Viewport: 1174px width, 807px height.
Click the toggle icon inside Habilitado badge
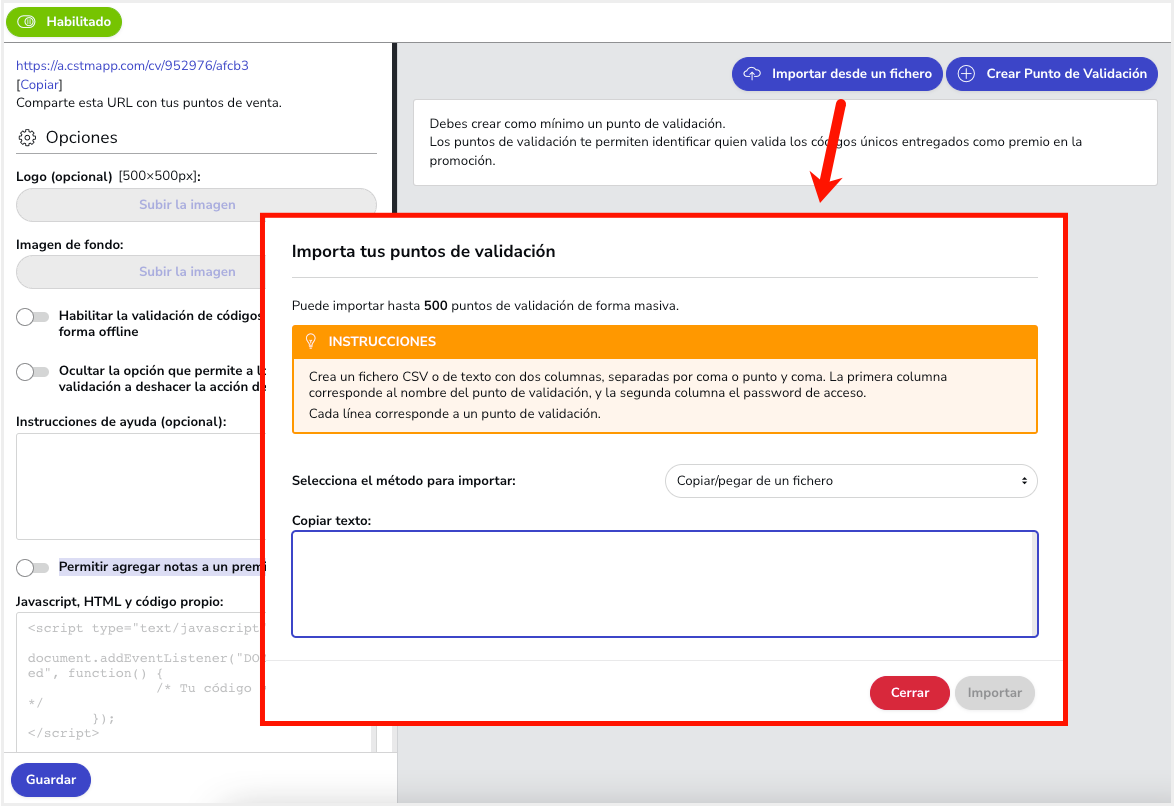[26, 22]
